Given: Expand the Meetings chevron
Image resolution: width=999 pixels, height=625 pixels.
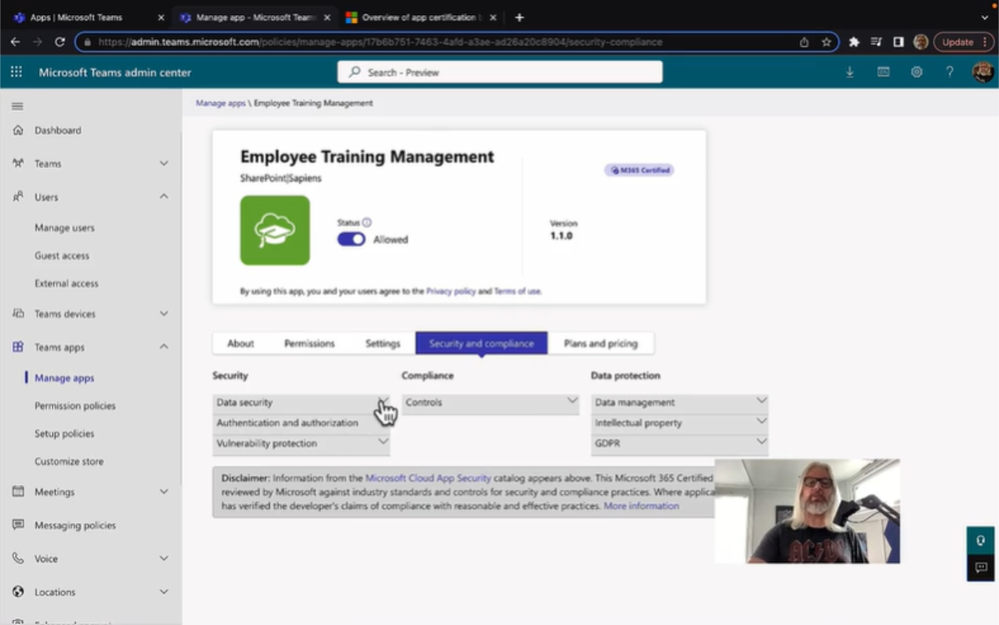Looking at the screenshot, I should click(164, 491).
